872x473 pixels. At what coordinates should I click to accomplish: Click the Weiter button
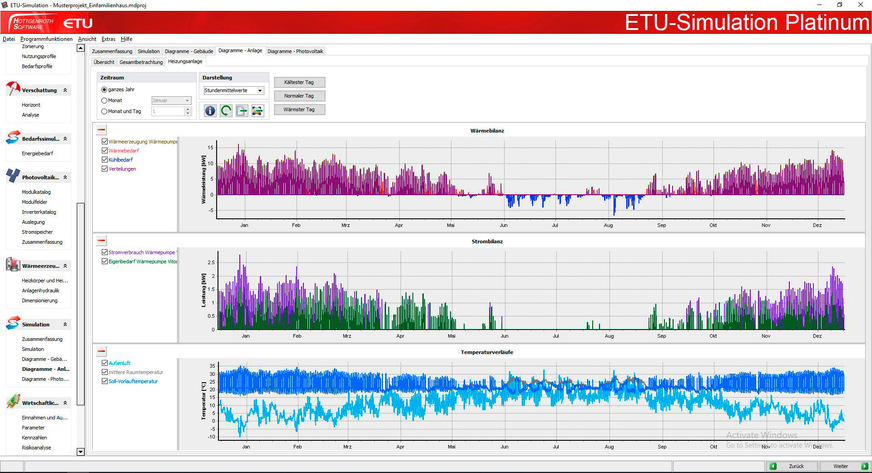click(x=840, y=466)
